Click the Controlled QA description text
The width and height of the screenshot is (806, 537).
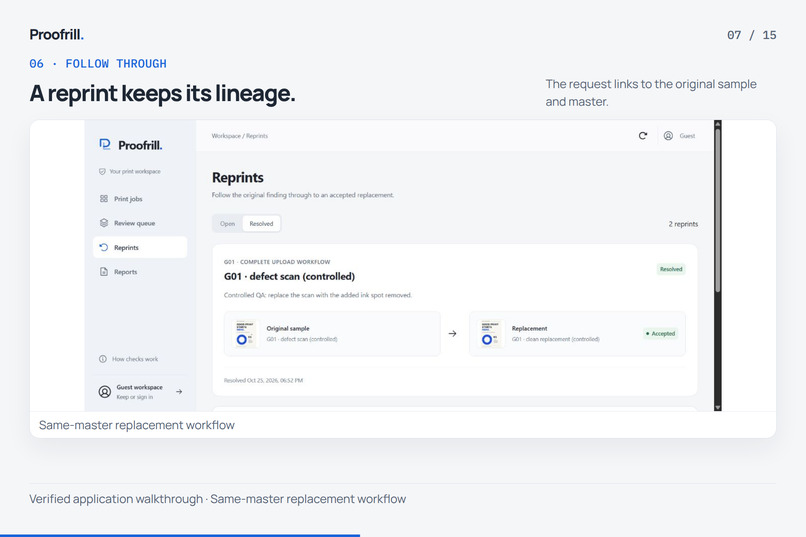318,295
